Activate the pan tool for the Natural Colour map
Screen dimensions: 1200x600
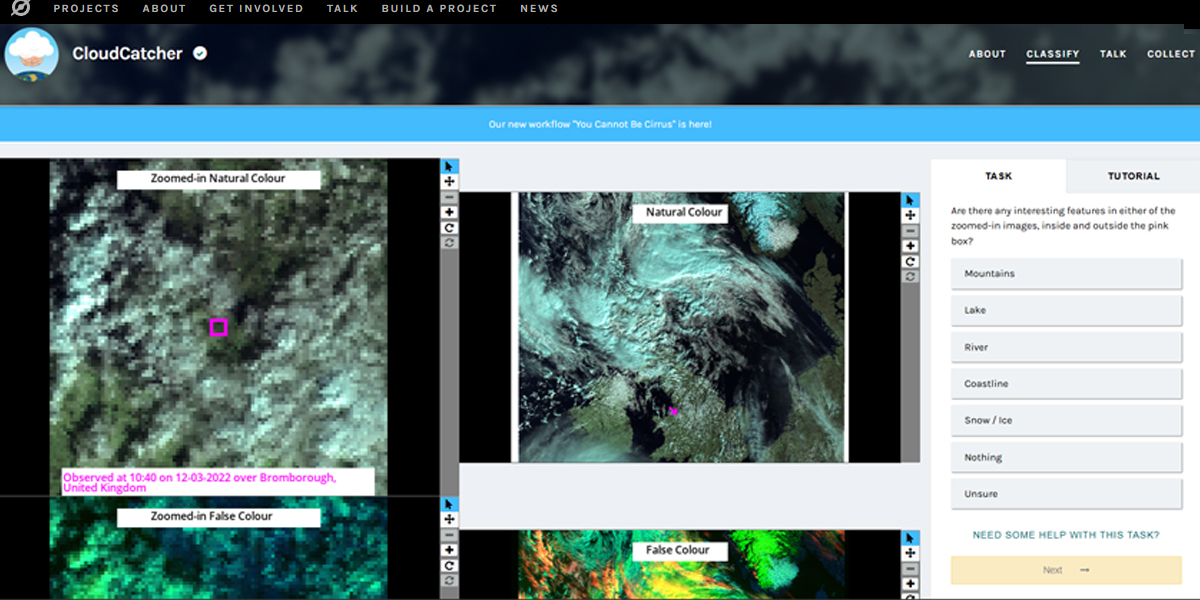(910, 215)
